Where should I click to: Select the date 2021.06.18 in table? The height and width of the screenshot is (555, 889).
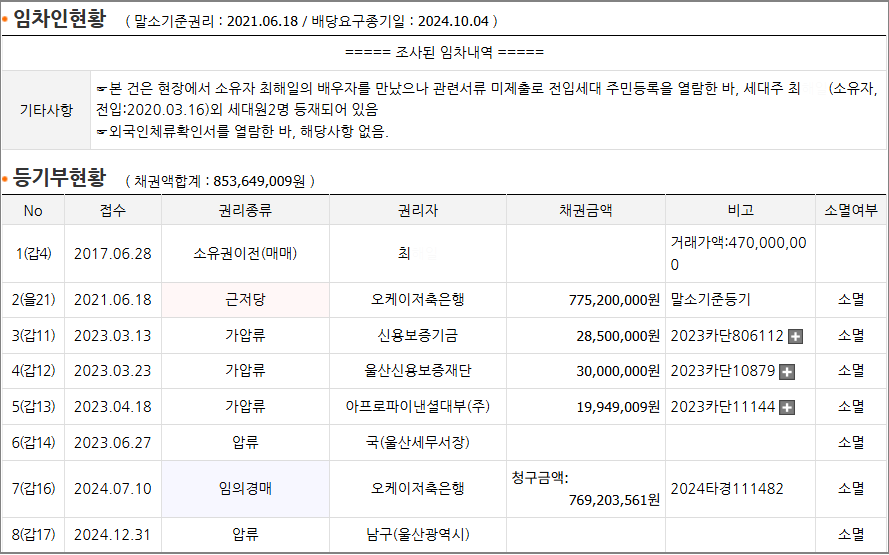coord(113,299)
